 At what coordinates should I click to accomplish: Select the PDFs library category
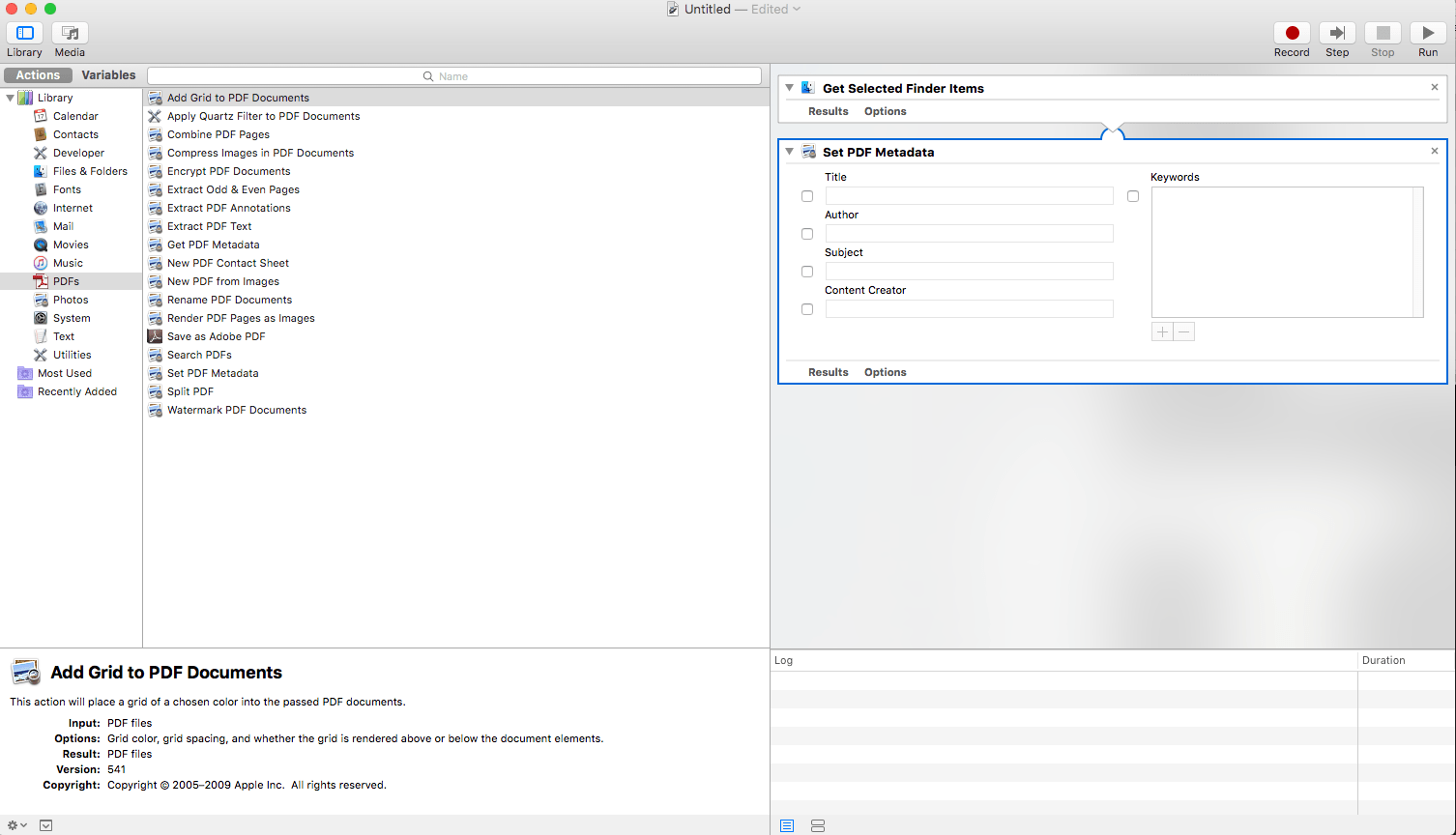[71, 281]
